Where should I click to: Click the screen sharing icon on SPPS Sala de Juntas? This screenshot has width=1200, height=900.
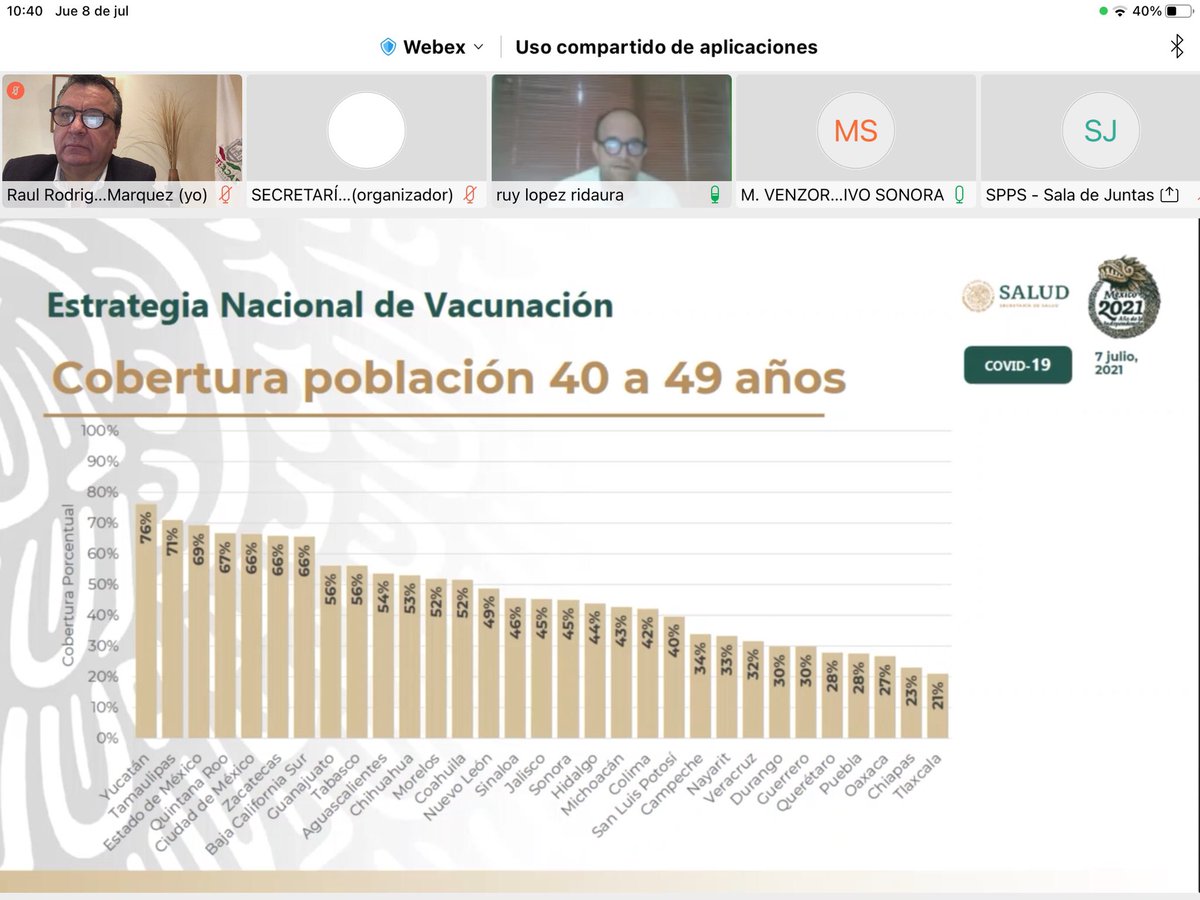(1168, 194)
